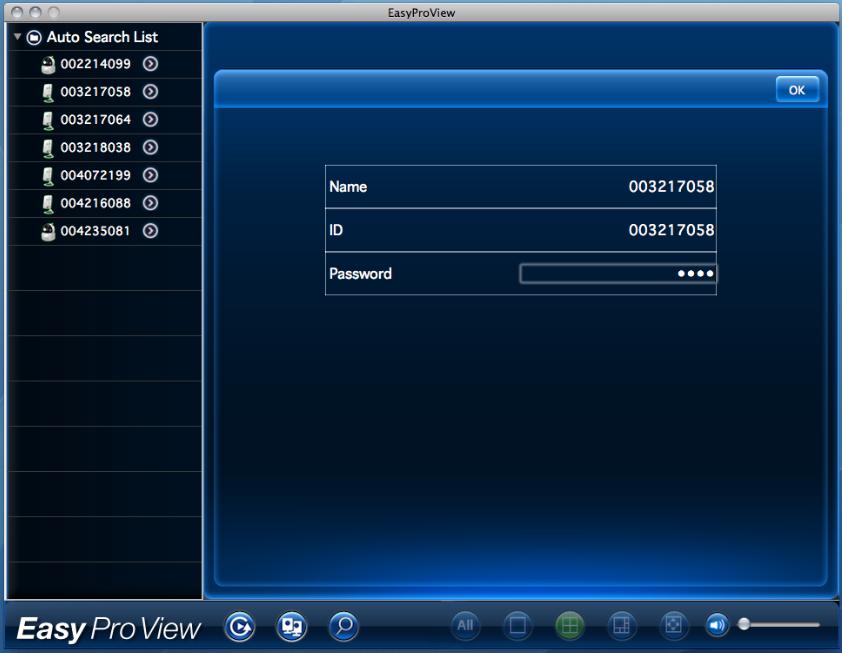This screenshot has width=842, height=653.
Task: Click the Name field label
Action: click(348, 187)
